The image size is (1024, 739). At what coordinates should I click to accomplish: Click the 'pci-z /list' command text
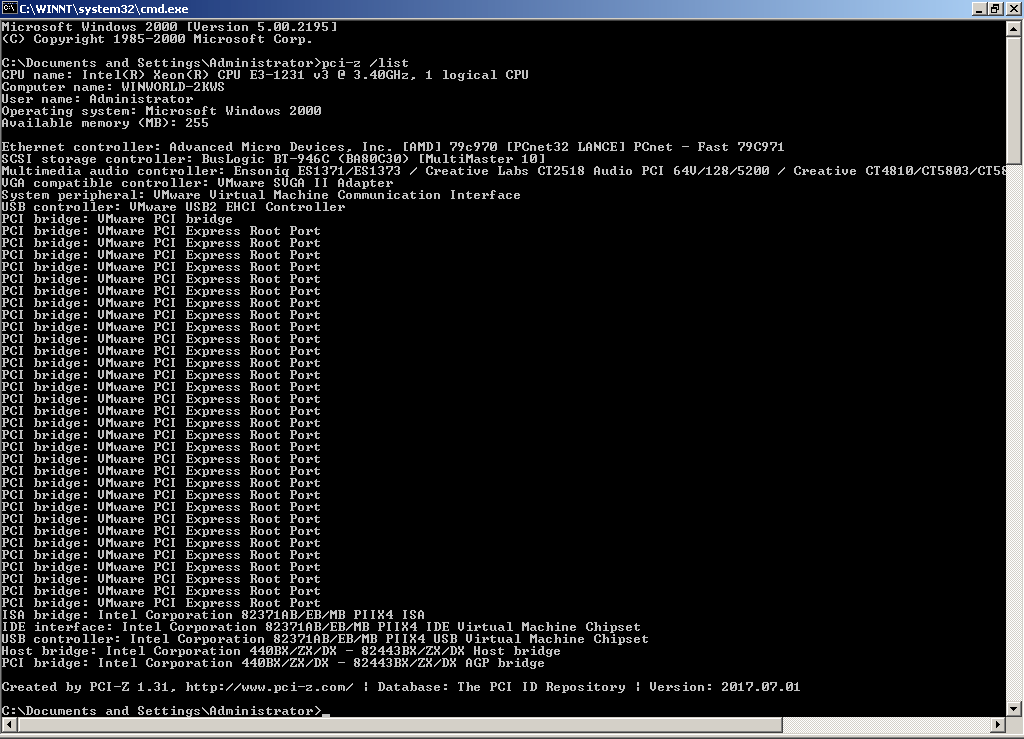pos(366,63)
